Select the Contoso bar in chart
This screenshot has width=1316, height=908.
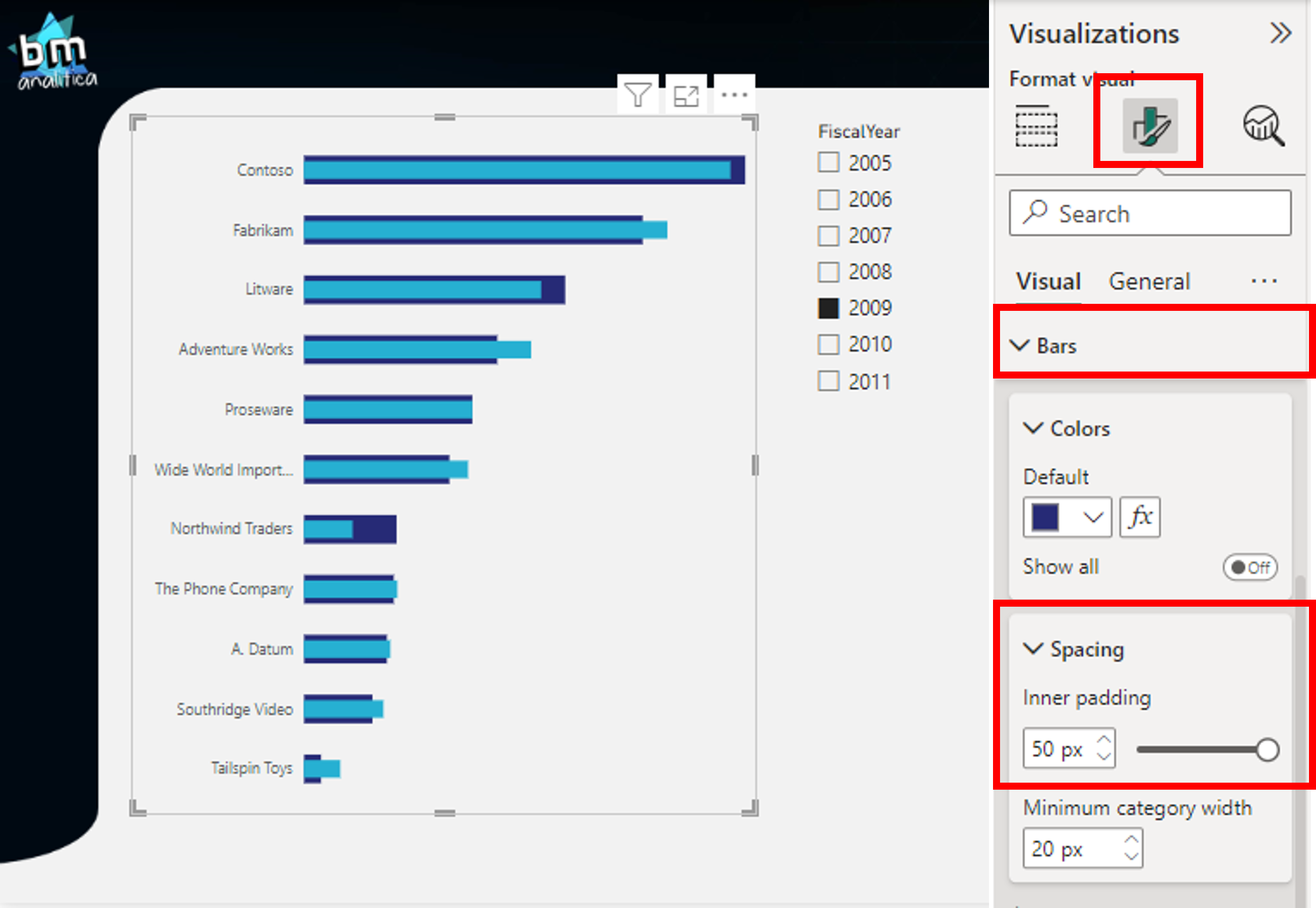(524, 169)
